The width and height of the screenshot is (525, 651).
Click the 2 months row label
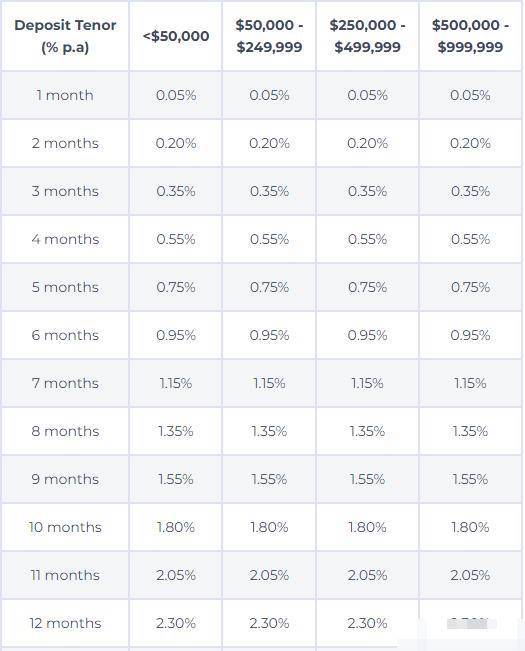65,143
